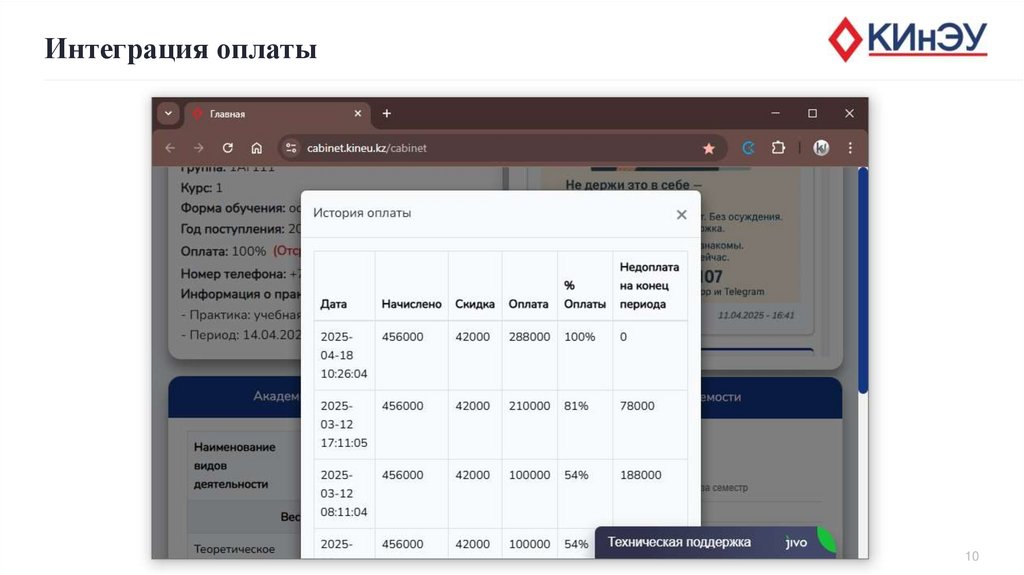Open the tab search dropdown arrow
Image resolution: width=1024 pixels, height=575 pixels.
[x=168, y=113]
